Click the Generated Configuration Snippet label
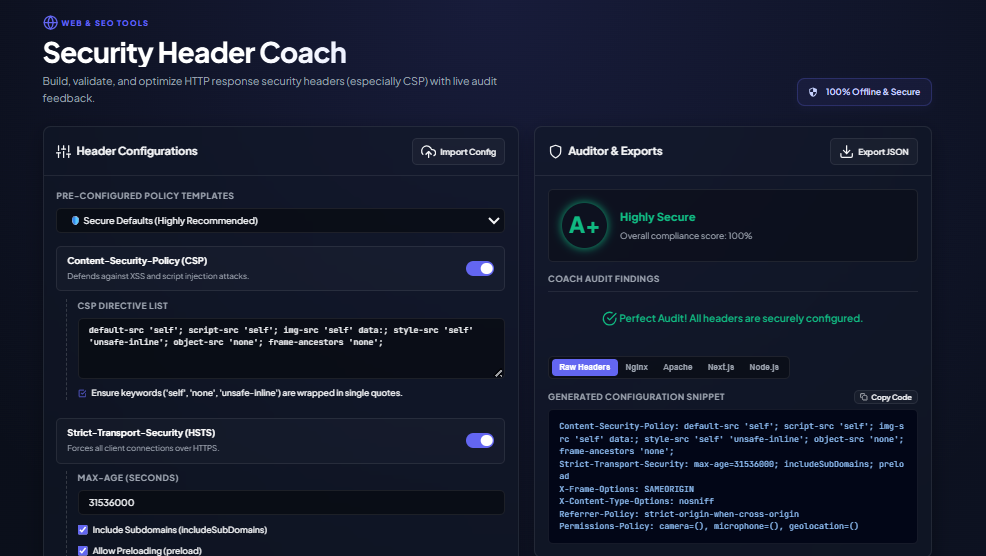This screenshot has height=556, width=986. click(x=636, y=397)
